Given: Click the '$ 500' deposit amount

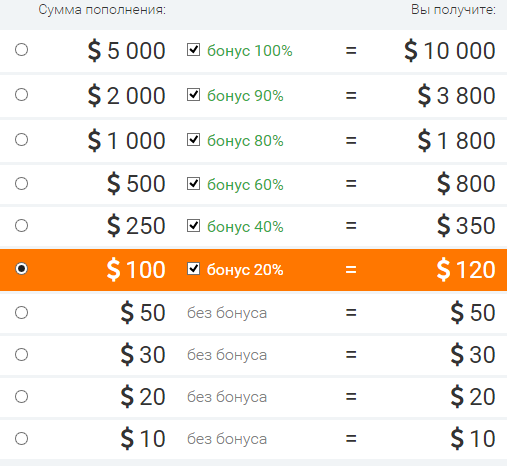Looking at the screenshot, I should click(x=136, y=184).
